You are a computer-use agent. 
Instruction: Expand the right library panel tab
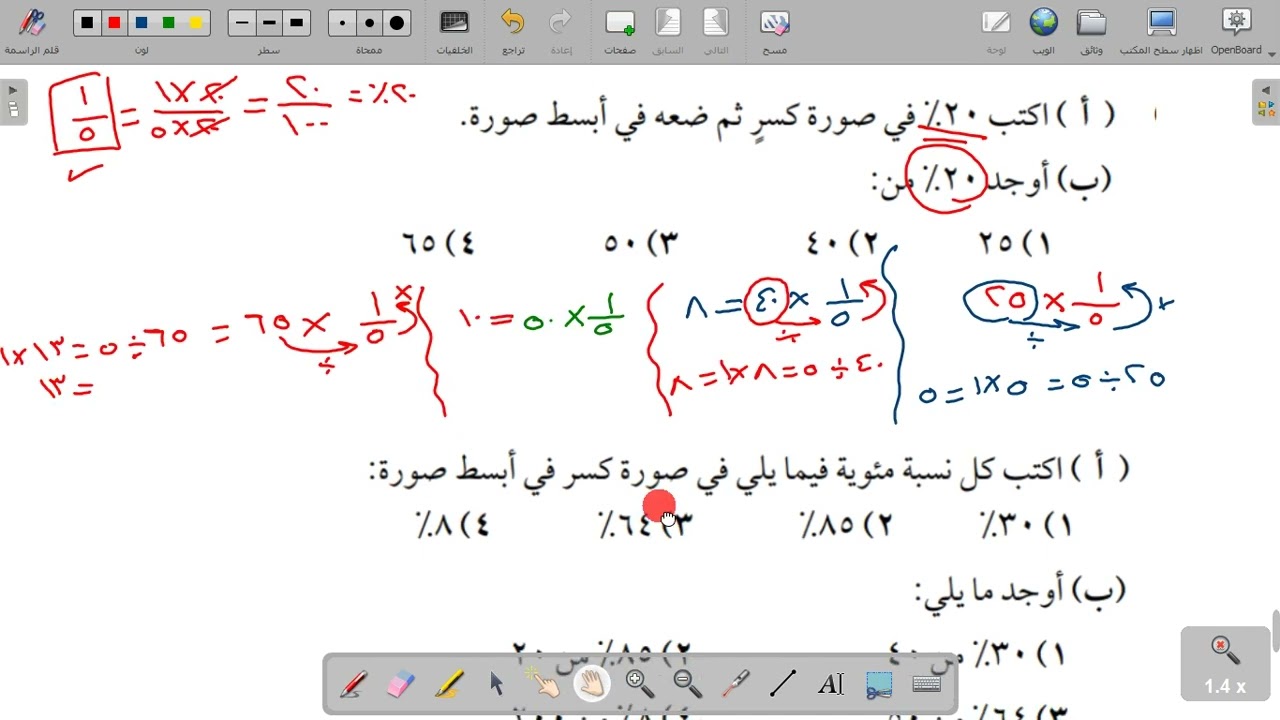1265,101
